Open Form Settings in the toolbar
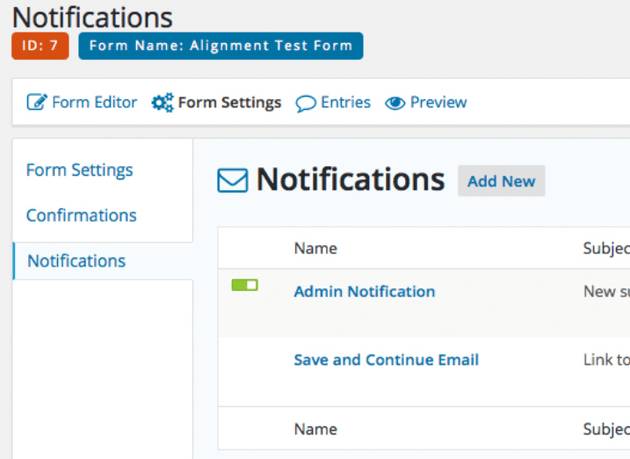630x459 pixels. (229, 102)
